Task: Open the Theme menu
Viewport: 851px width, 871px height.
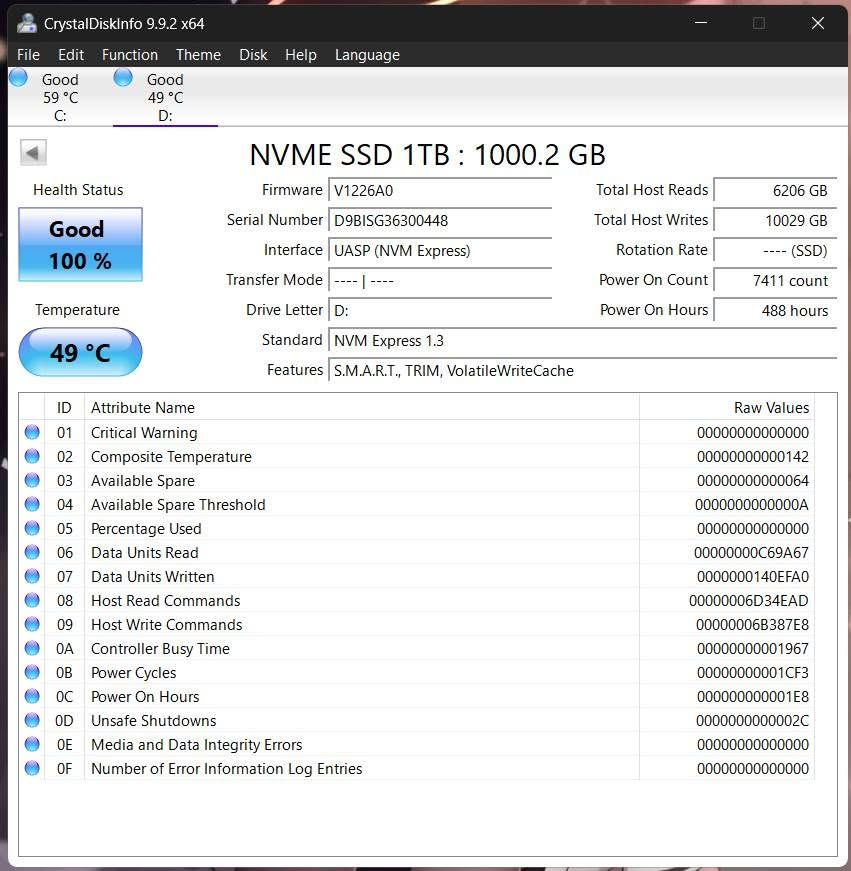Action: (x=198, y=55)
